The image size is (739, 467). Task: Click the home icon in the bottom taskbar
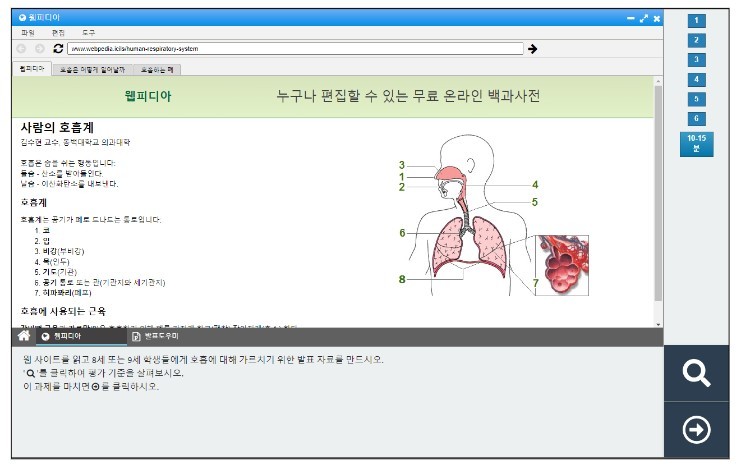24,336
